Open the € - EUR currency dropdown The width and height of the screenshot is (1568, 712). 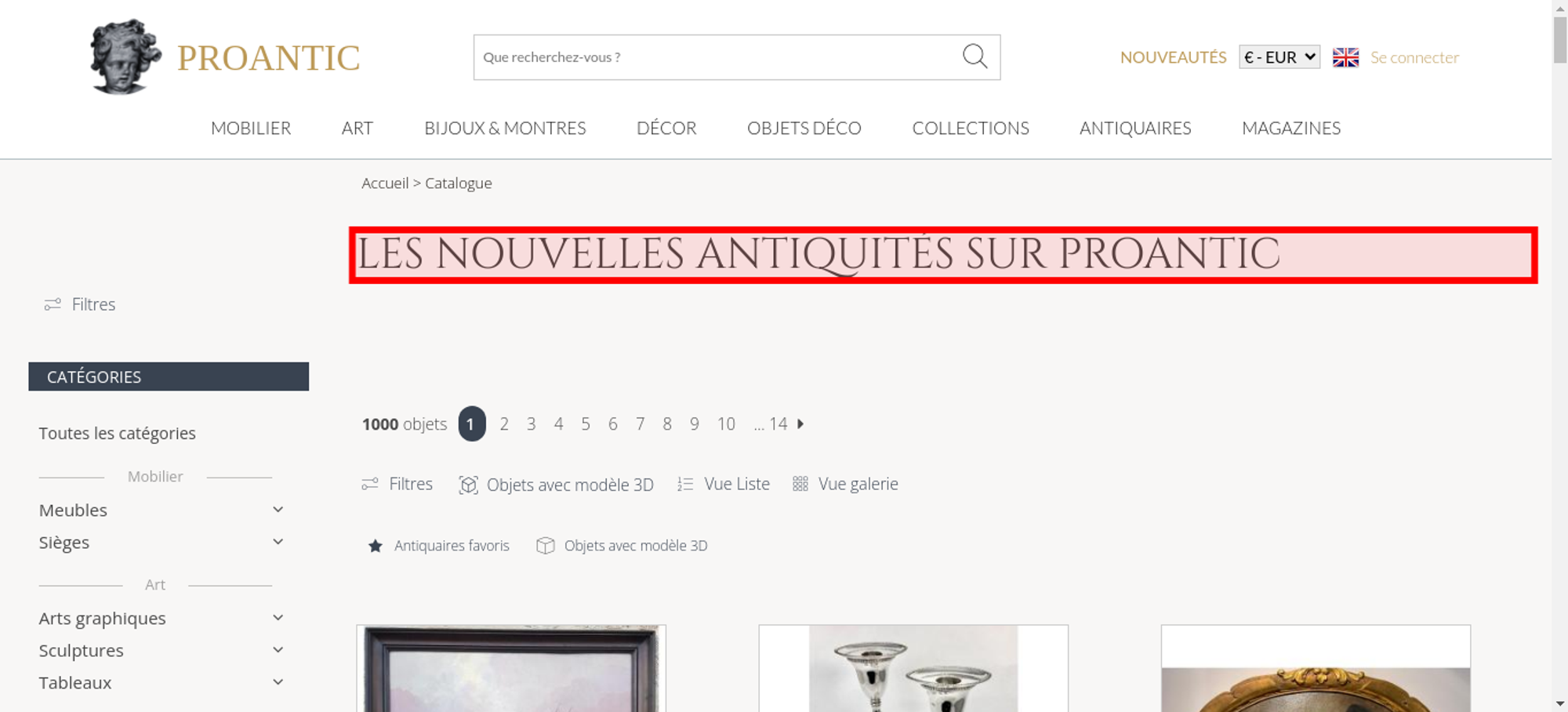[x=1279, y=57]
